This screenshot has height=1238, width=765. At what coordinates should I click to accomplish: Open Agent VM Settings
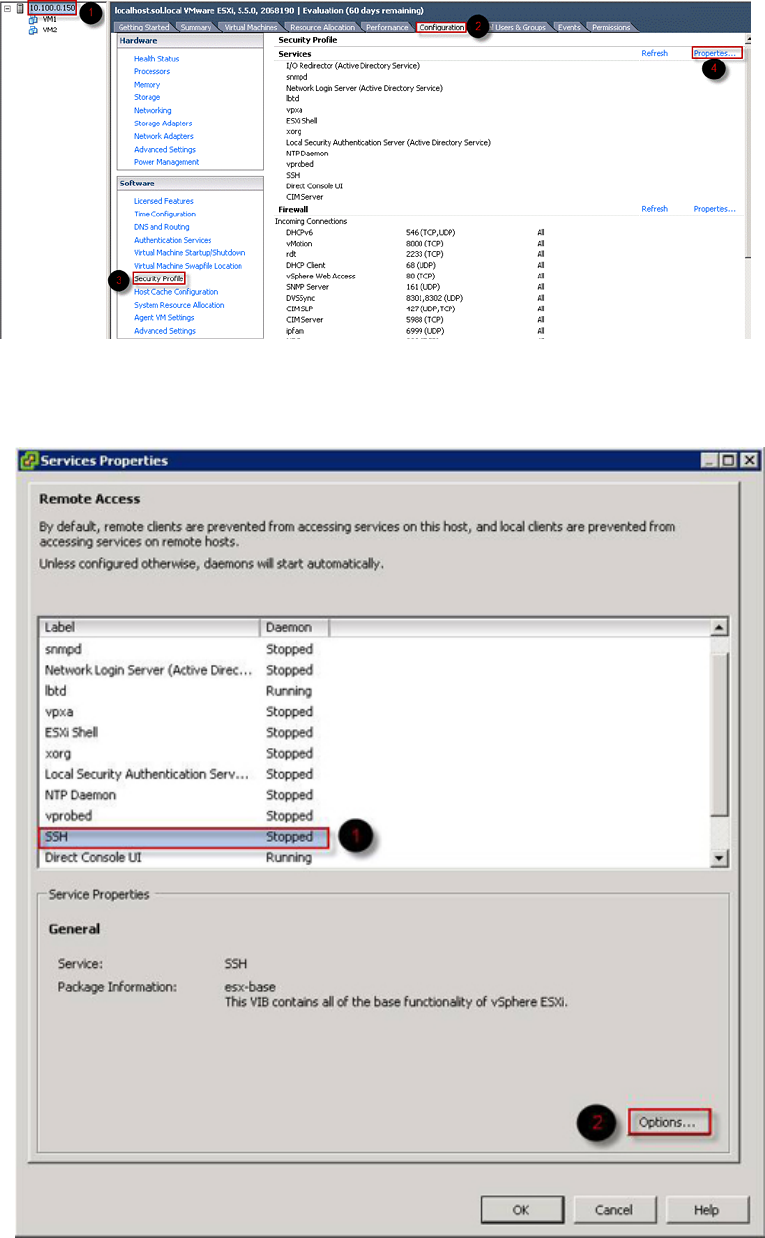(166, 318)
